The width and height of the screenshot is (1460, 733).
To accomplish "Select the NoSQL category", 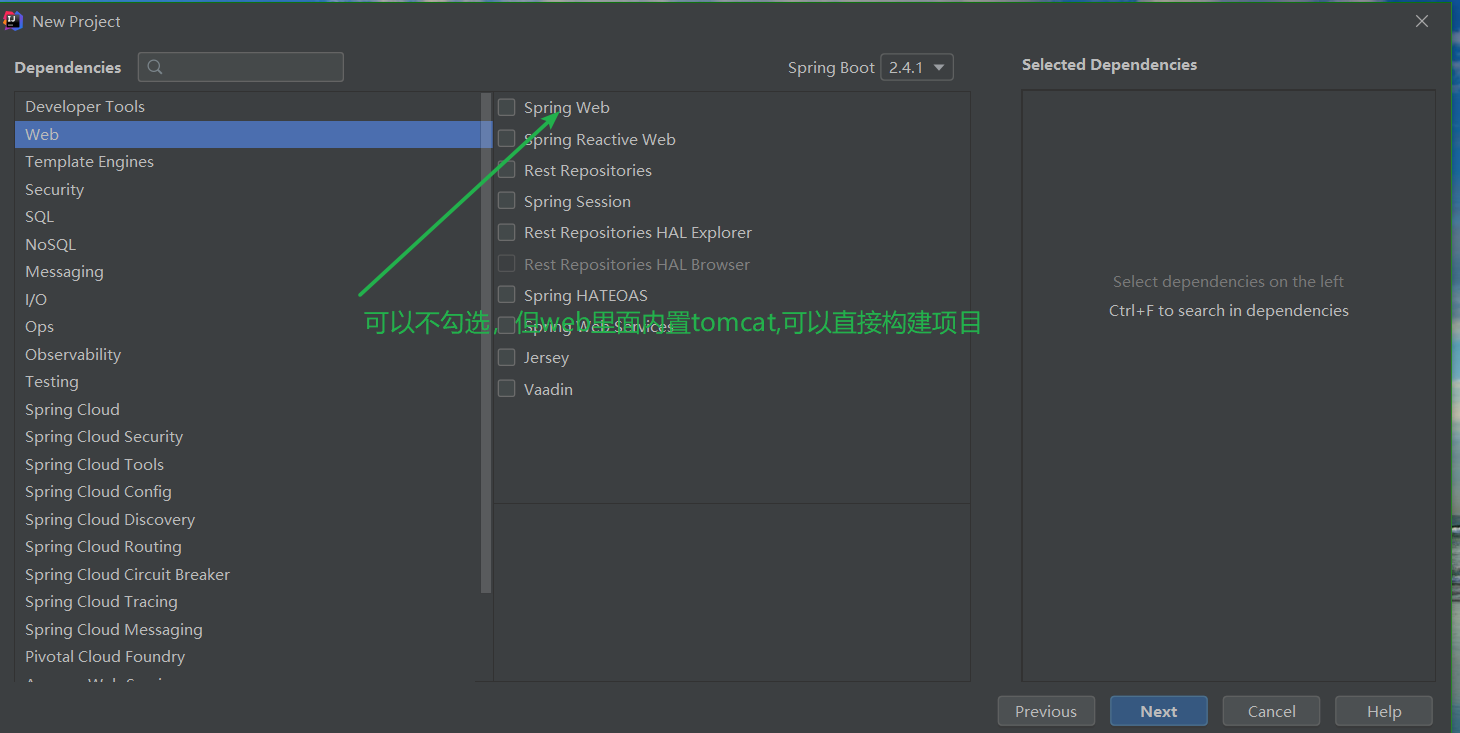I will (x=248, y=244).
